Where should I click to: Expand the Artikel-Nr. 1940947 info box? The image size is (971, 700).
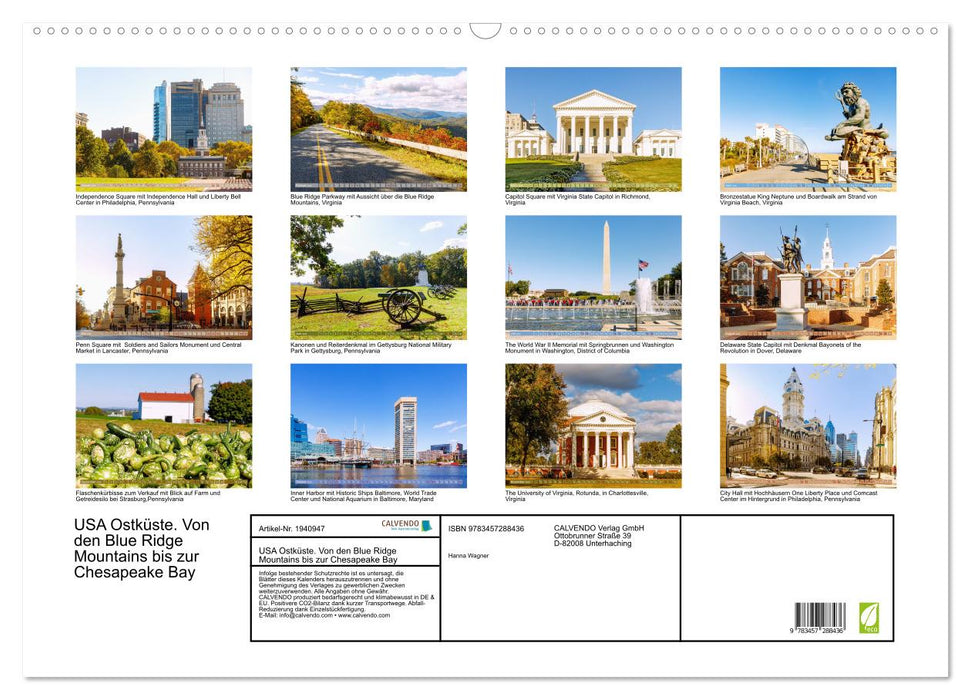coord(291,528)
